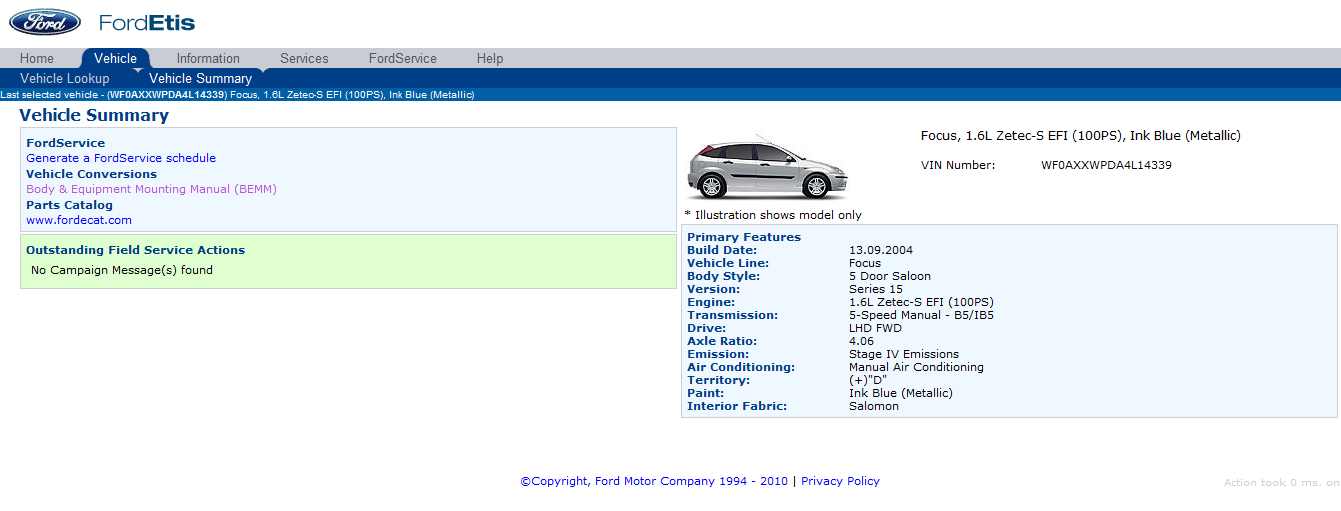Screen dimensions: 1341x511
Task: Open the Home tab
Action: coord(37,59)
